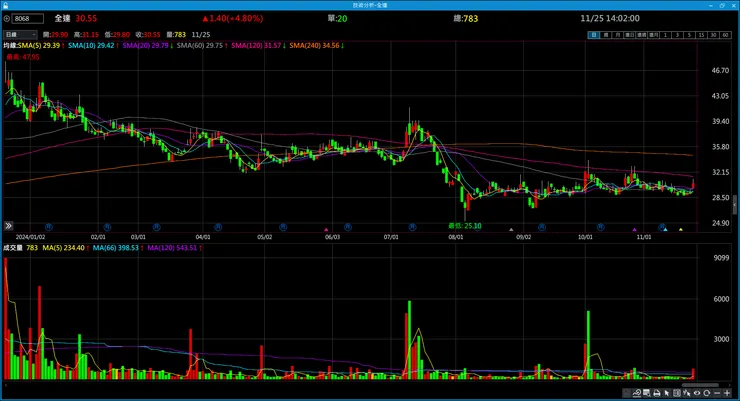
Task: Switch to 3-minute chart interval
Action: (677, 35)
